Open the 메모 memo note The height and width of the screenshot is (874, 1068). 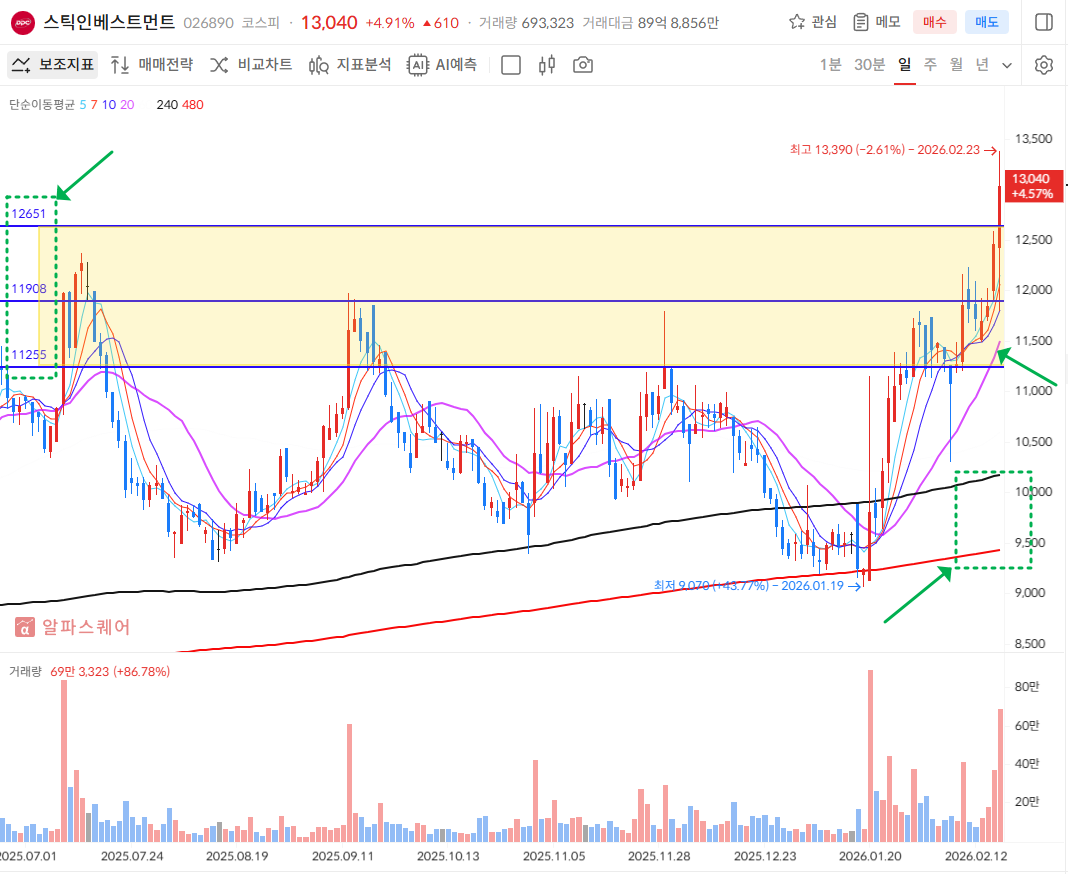pos(876,22)
